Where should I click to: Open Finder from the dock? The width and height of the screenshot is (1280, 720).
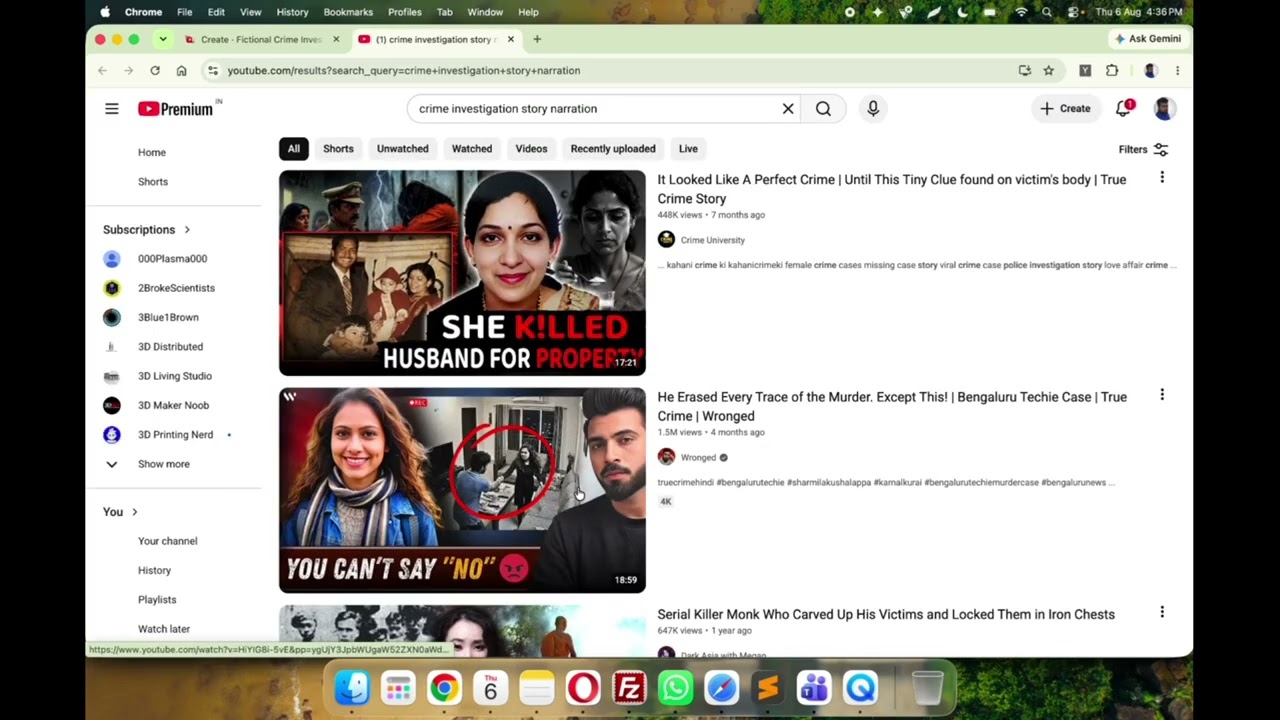click(352, 688)
